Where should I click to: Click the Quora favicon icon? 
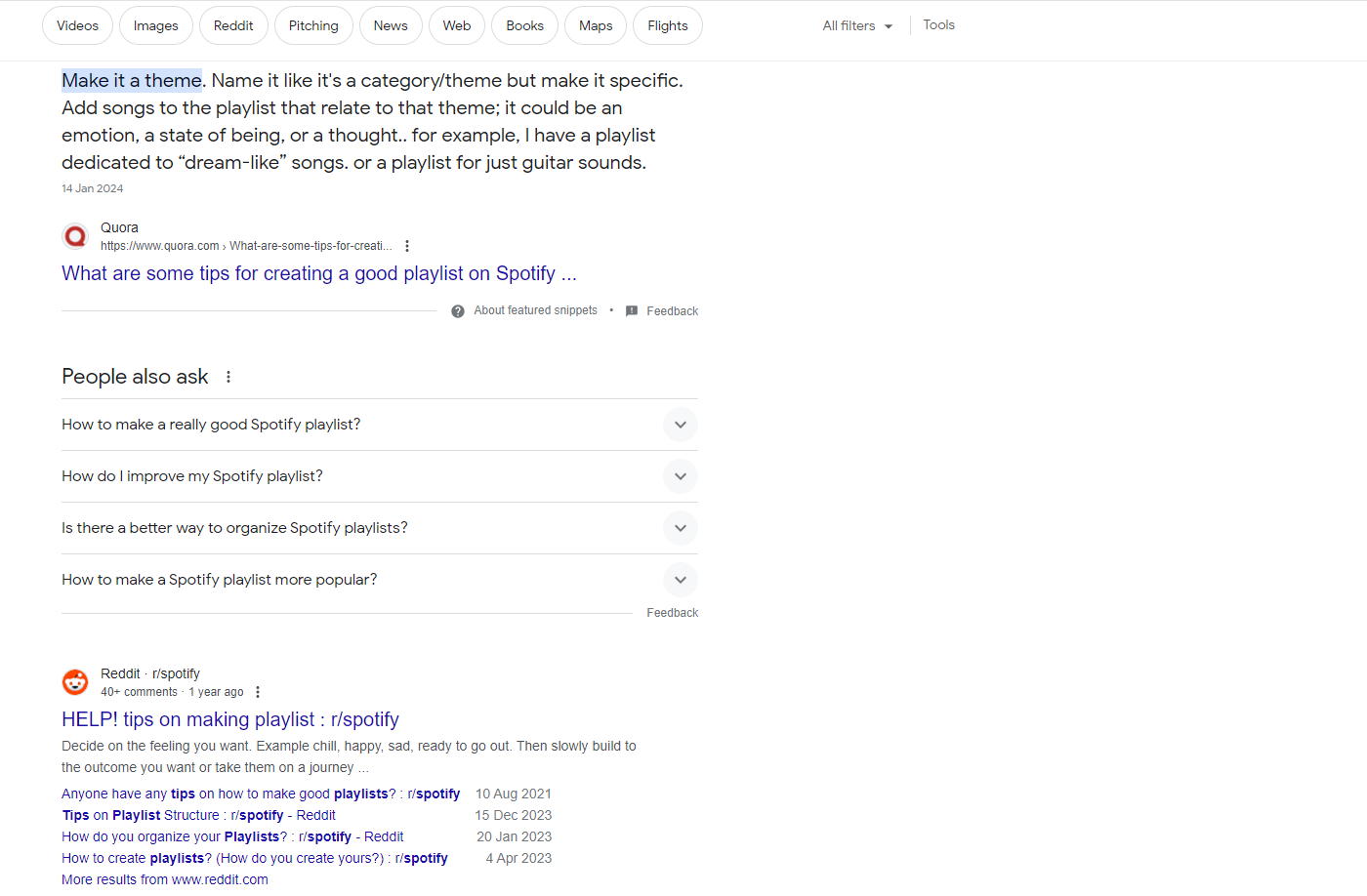(x=75, y=235)
